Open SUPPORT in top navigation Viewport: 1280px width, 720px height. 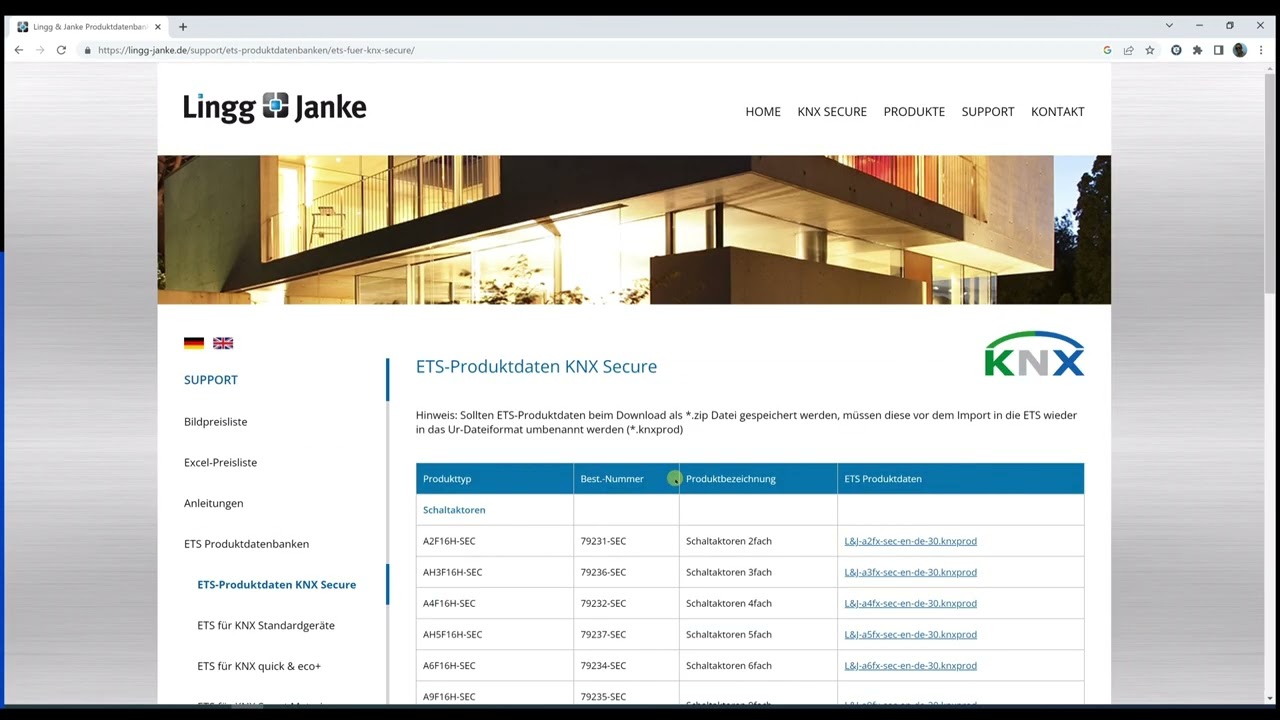click(988, 112)
